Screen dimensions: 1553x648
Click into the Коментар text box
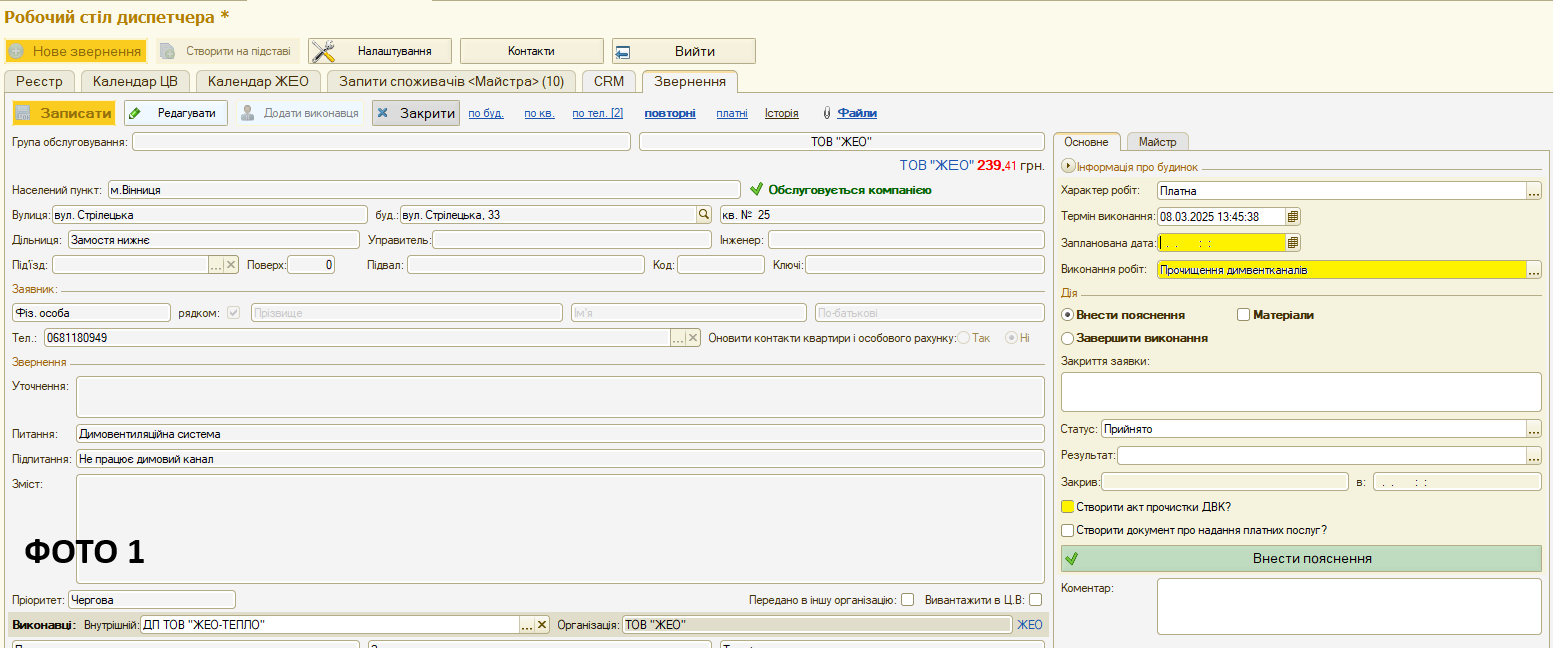coord(1348,606)
